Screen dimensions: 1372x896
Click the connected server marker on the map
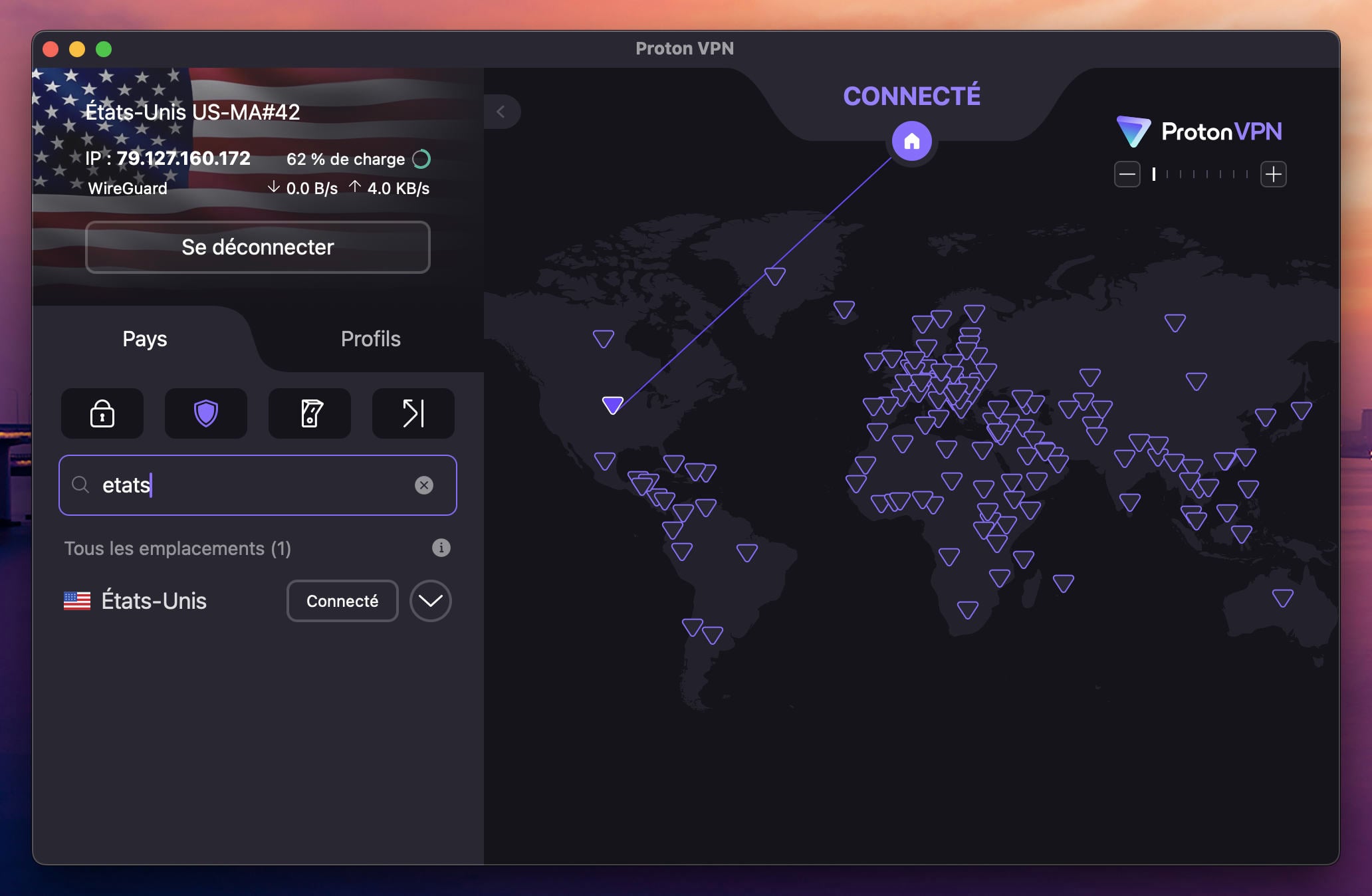[x=612, y=405]
